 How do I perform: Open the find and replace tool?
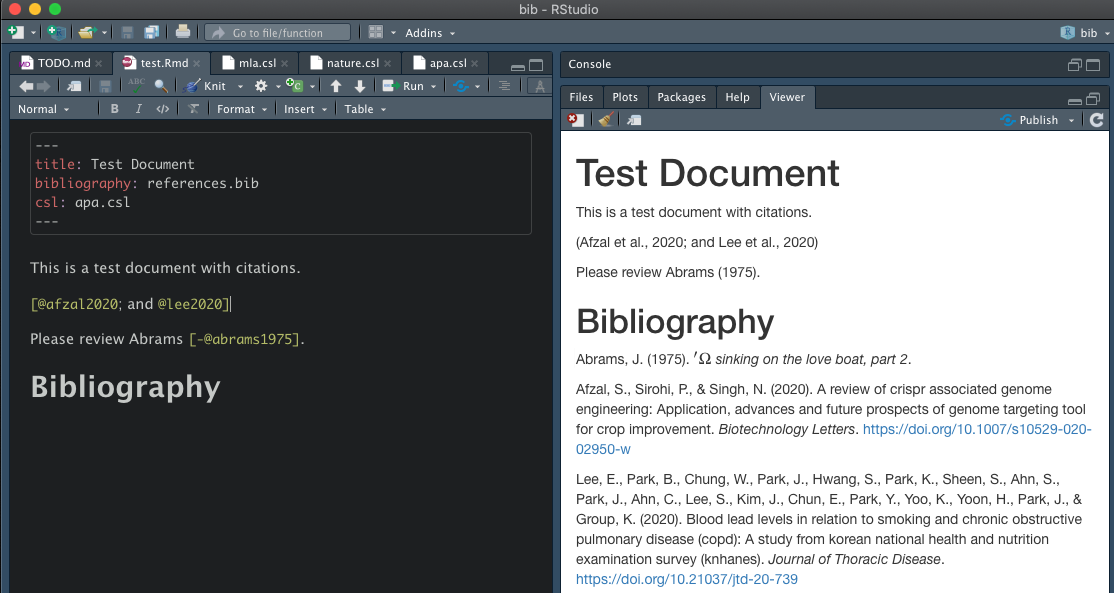click(160, 85)
